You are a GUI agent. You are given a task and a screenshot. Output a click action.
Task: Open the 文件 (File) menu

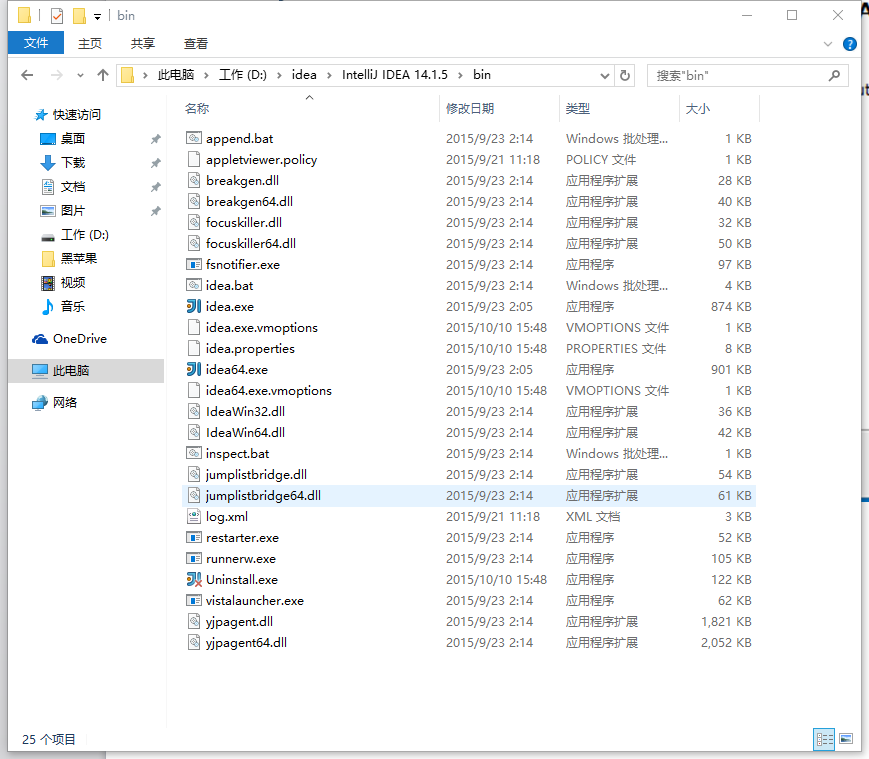(x=36, y=43)
